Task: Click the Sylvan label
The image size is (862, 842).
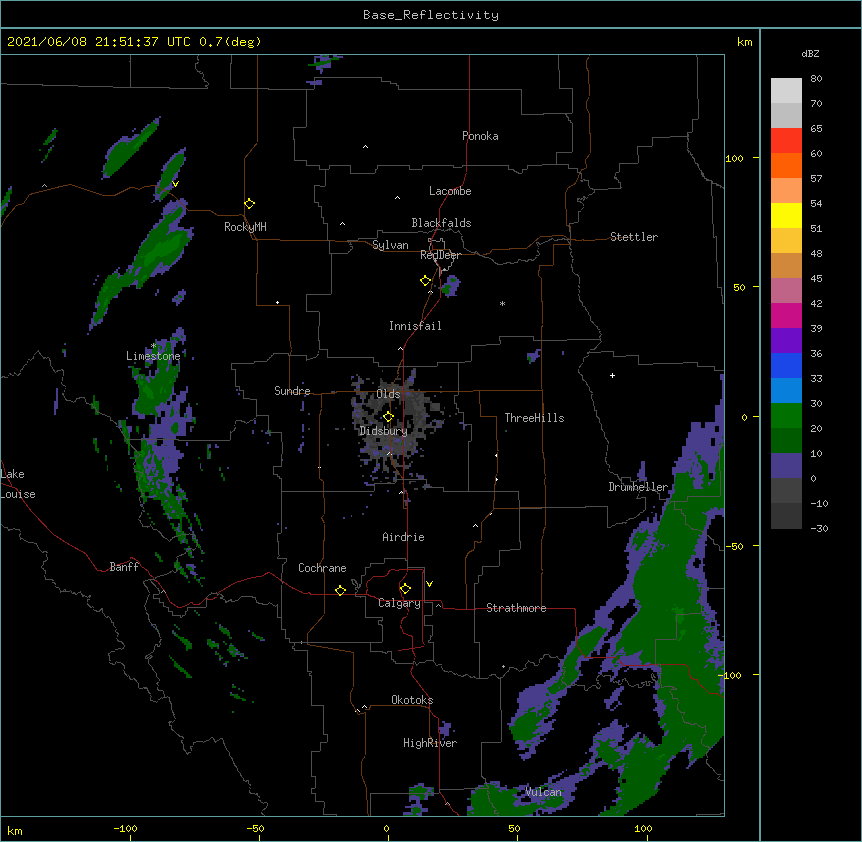Action: [390, 245]
